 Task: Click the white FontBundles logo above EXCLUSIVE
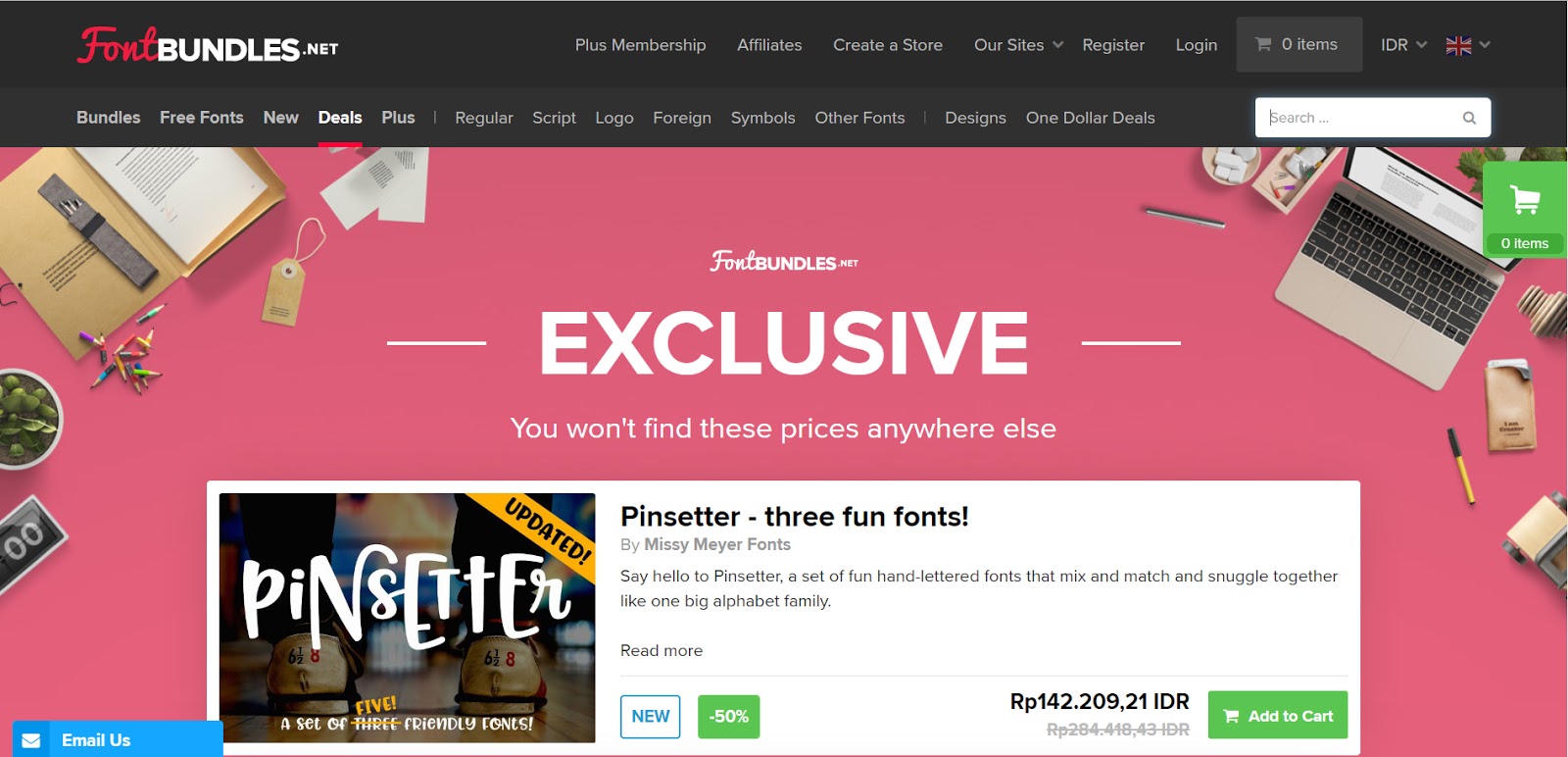point(784,261)
